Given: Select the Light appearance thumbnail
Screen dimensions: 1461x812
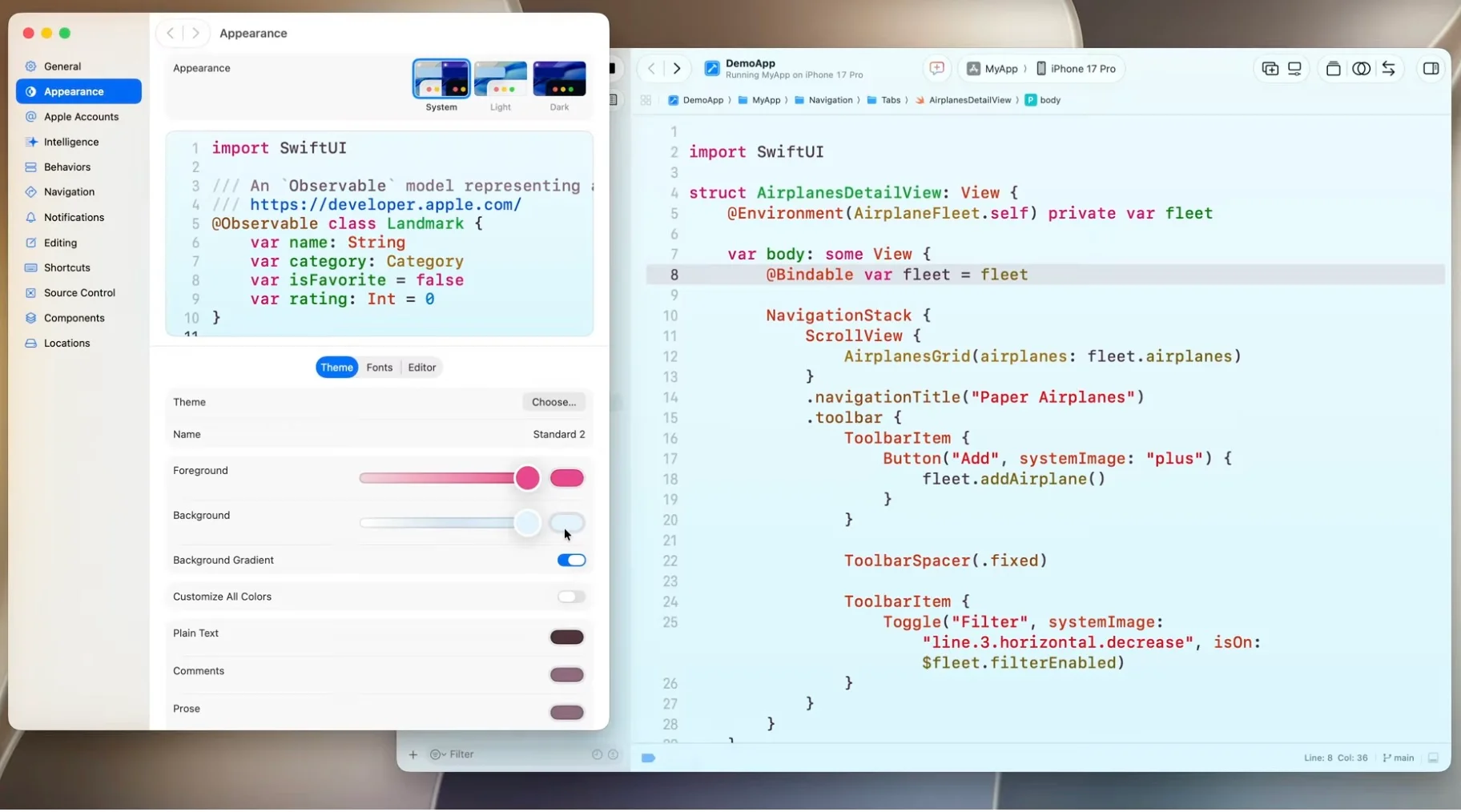Looking at the screenshot, I should 501,79.
